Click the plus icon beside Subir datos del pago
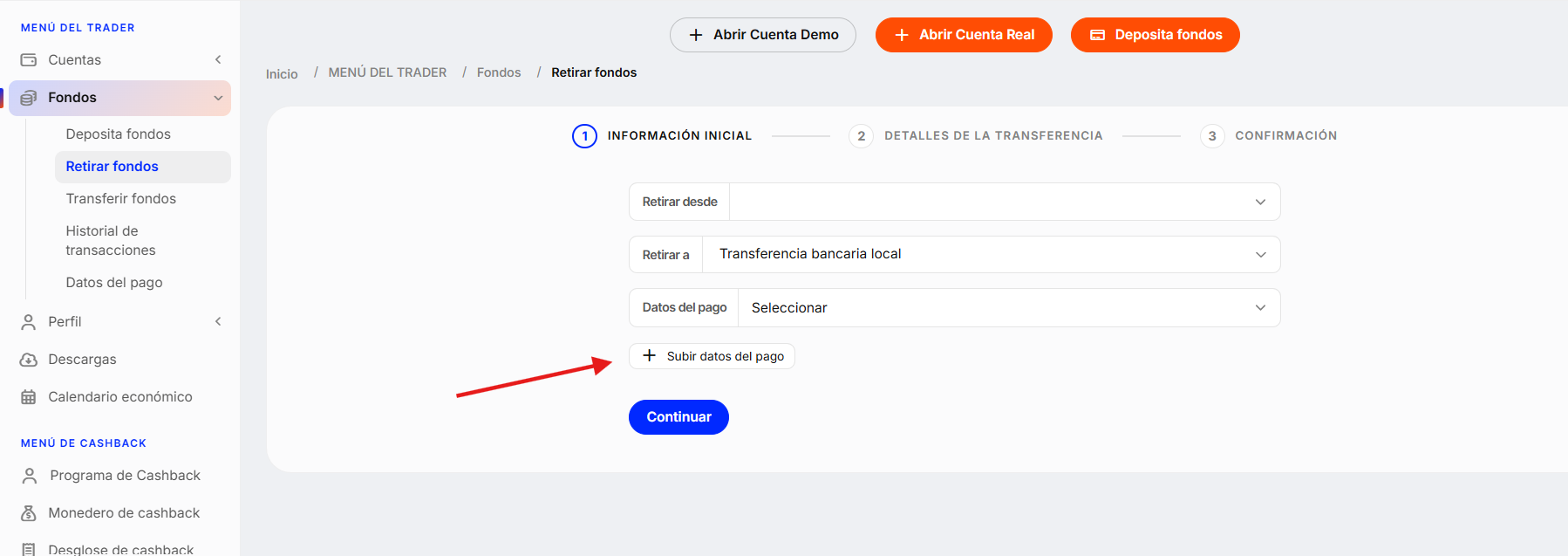The height and width of the screenshot is (556, 1568). (x=649, y=356)
